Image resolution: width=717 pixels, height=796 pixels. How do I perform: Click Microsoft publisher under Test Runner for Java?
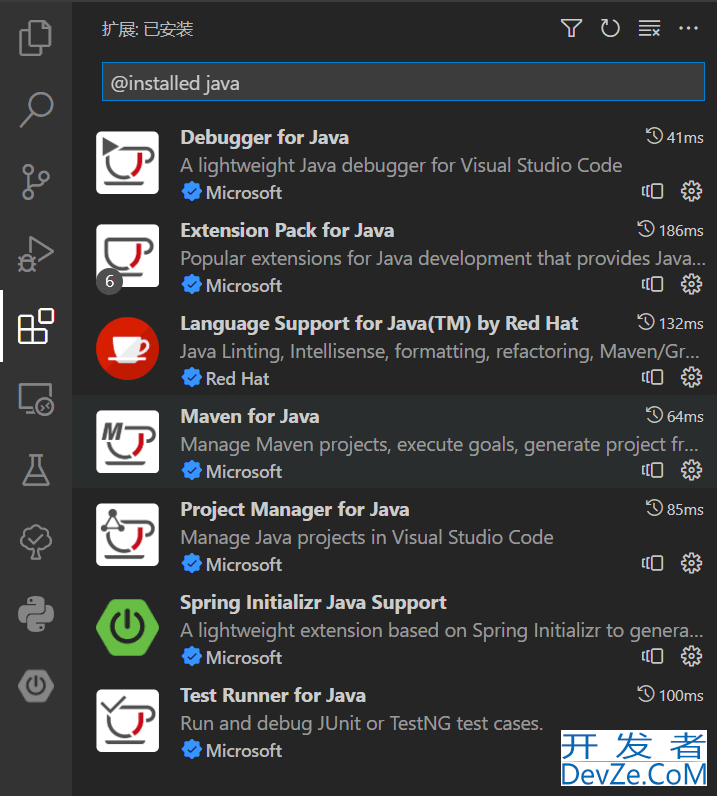(244, 750)
